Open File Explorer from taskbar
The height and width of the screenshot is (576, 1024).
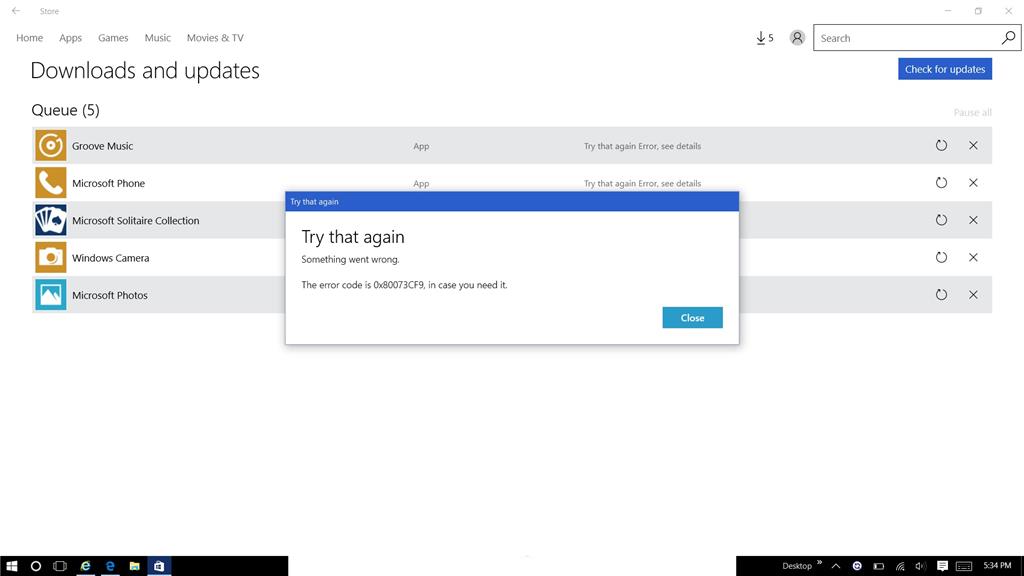point(135,566)
